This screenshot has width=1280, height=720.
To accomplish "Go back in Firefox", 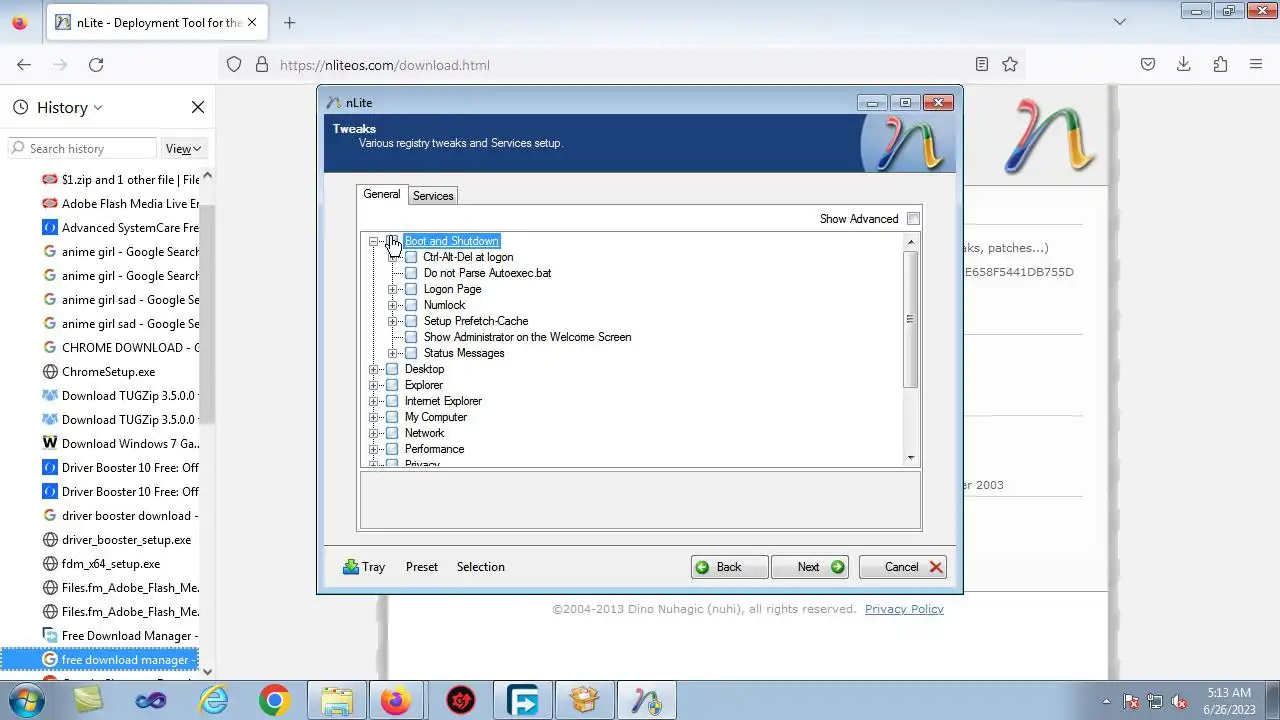I will click(x=24, y=64).
